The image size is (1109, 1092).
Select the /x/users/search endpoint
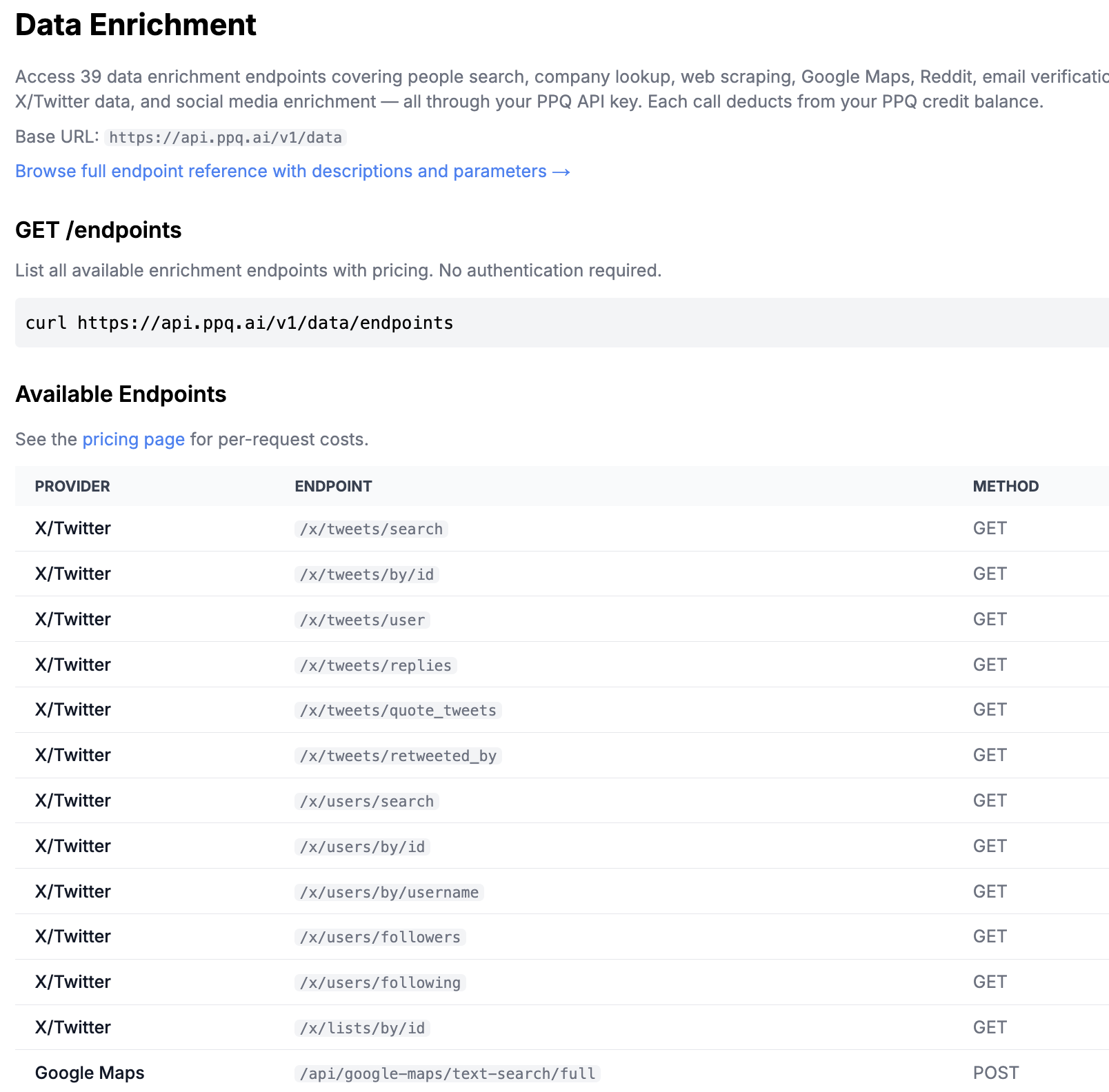click(366, 801)
